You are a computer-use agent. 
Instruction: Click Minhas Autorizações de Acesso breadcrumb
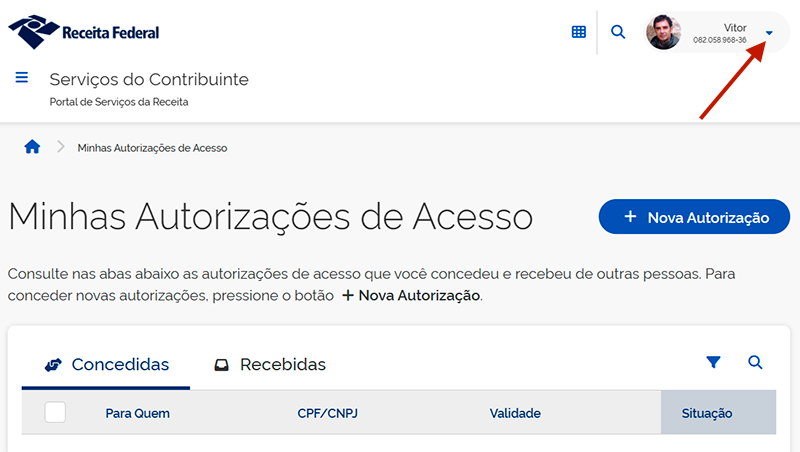tap(152, 148)
